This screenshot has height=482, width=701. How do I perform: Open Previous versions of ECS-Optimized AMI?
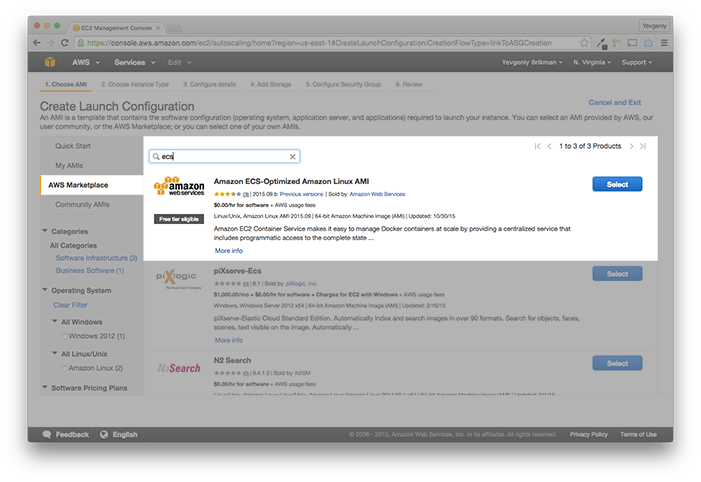click(301, 194)
